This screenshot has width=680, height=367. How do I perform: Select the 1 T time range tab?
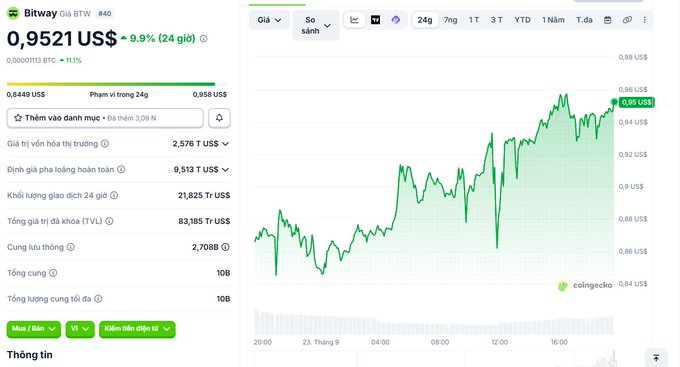pos(474,20)
